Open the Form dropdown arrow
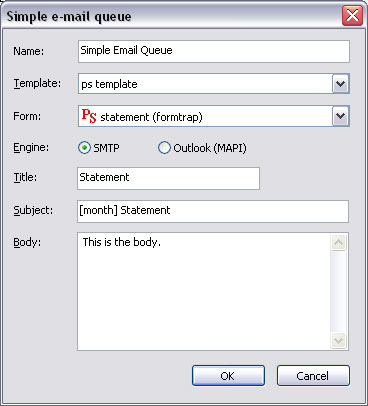Screen dimensions: 368x406 click(x=340, y=116)
